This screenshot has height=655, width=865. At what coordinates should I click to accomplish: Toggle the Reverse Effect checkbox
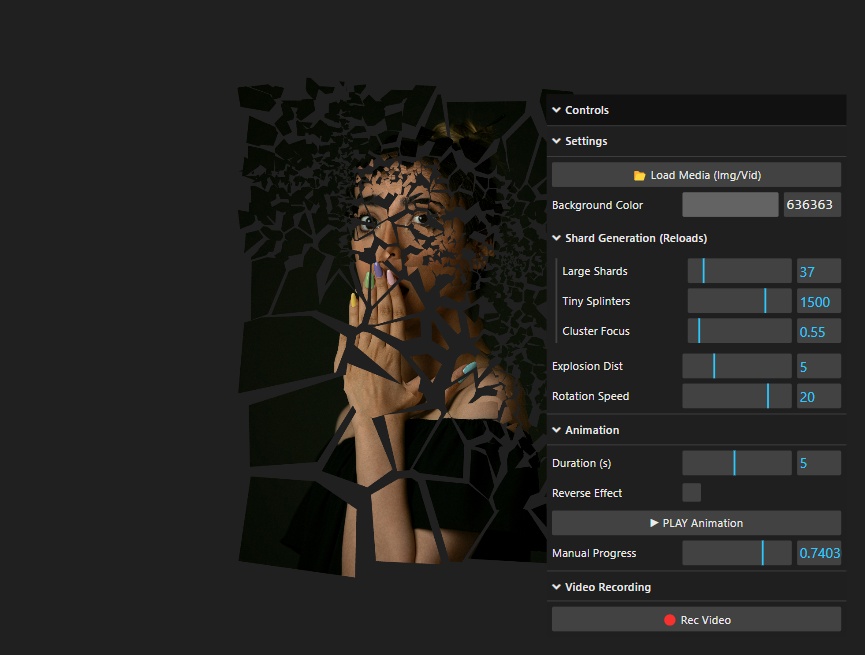point(691,493)
